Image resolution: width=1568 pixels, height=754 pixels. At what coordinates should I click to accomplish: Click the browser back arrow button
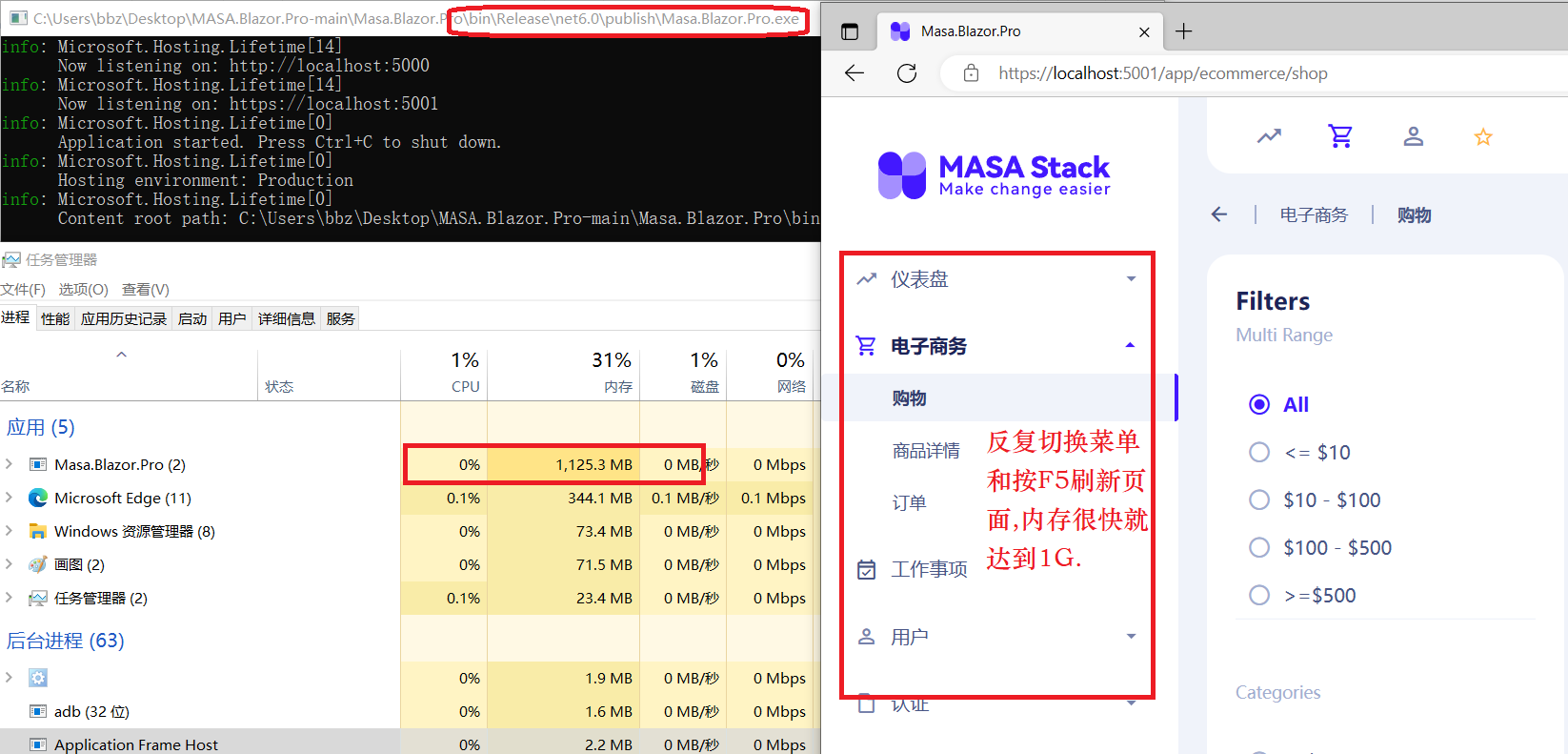pos(854,73)
